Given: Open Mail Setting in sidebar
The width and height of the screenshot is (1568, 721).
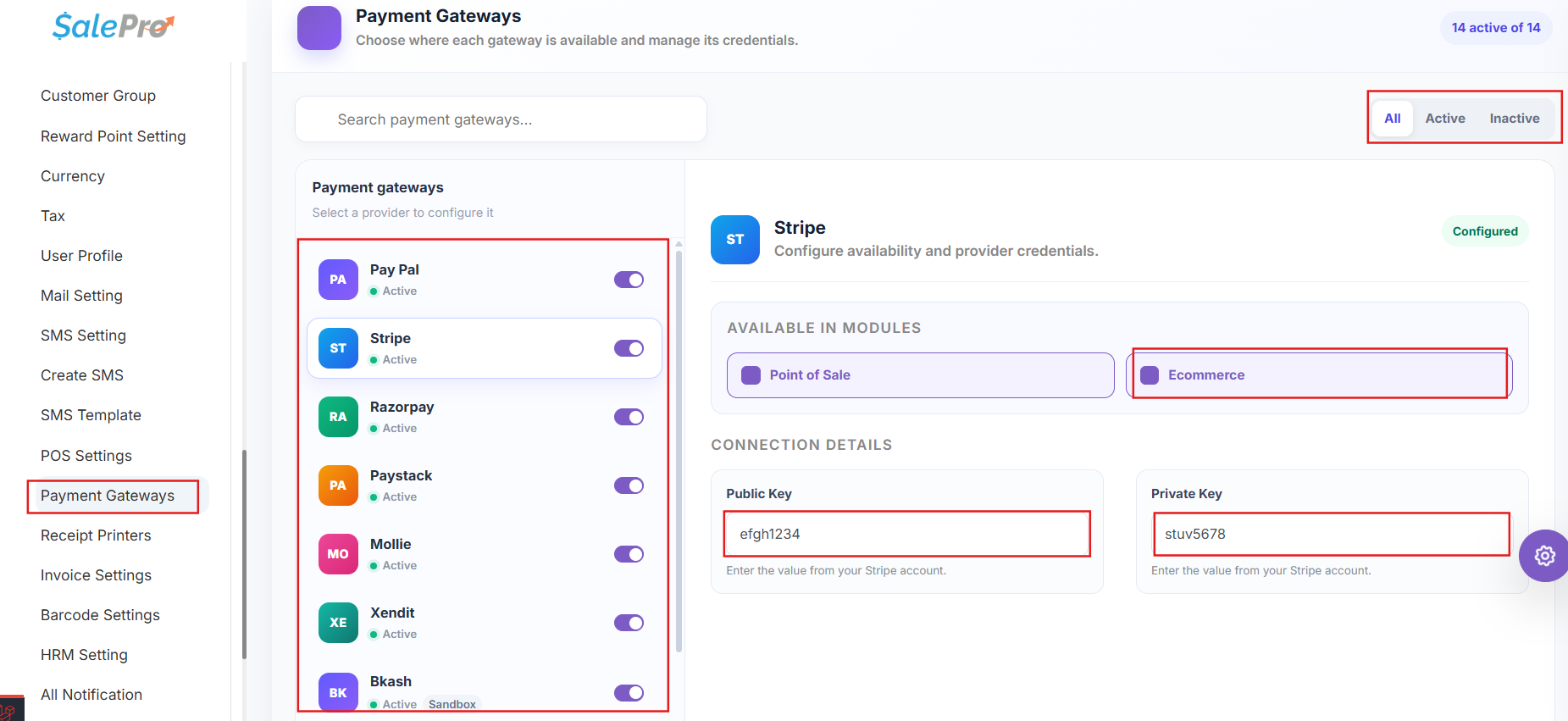Looking at the screenshot, I should (81, 296).
